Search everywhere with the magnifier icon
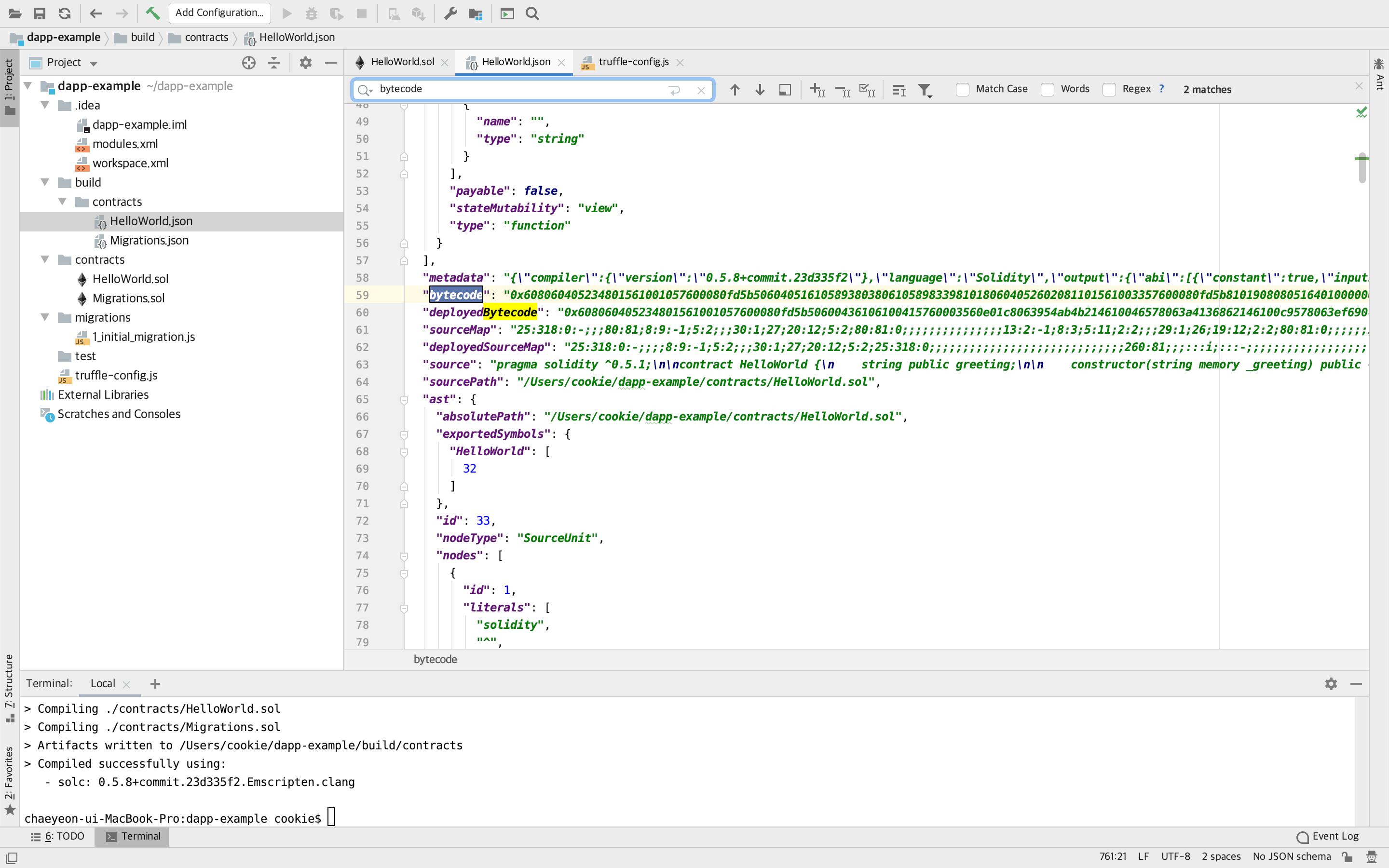Screen dimensions: 1389x868 click(x=532, y=13)
